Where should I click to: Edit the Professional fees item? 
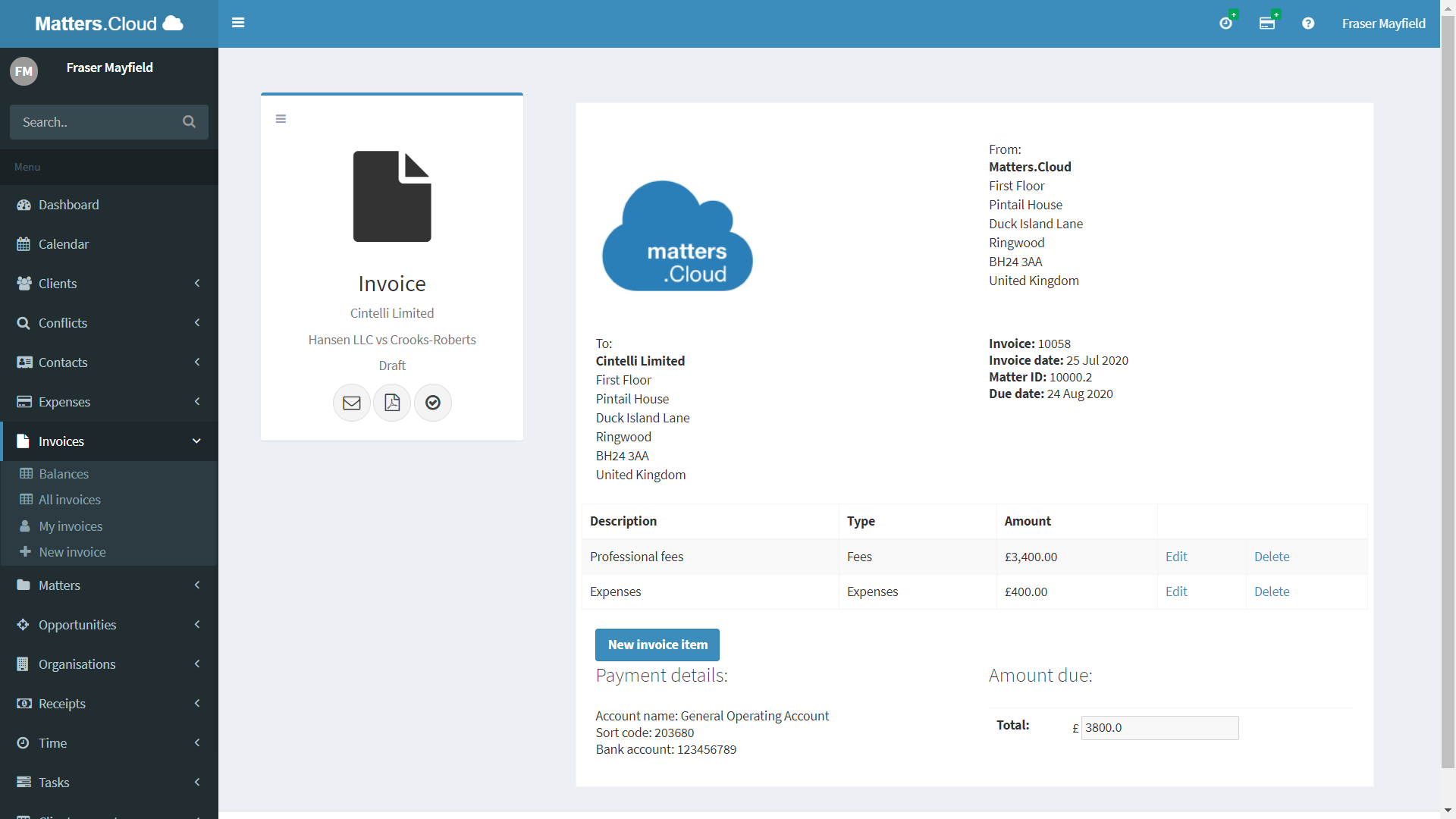coord(1176,557)
